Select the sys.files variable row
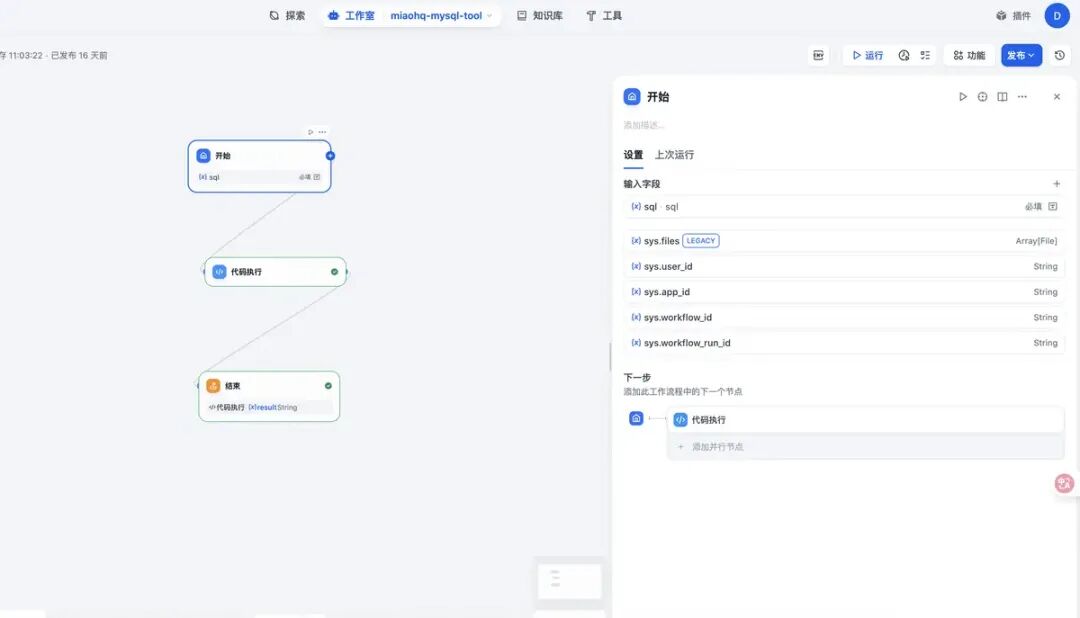 [x=844, y=240]
